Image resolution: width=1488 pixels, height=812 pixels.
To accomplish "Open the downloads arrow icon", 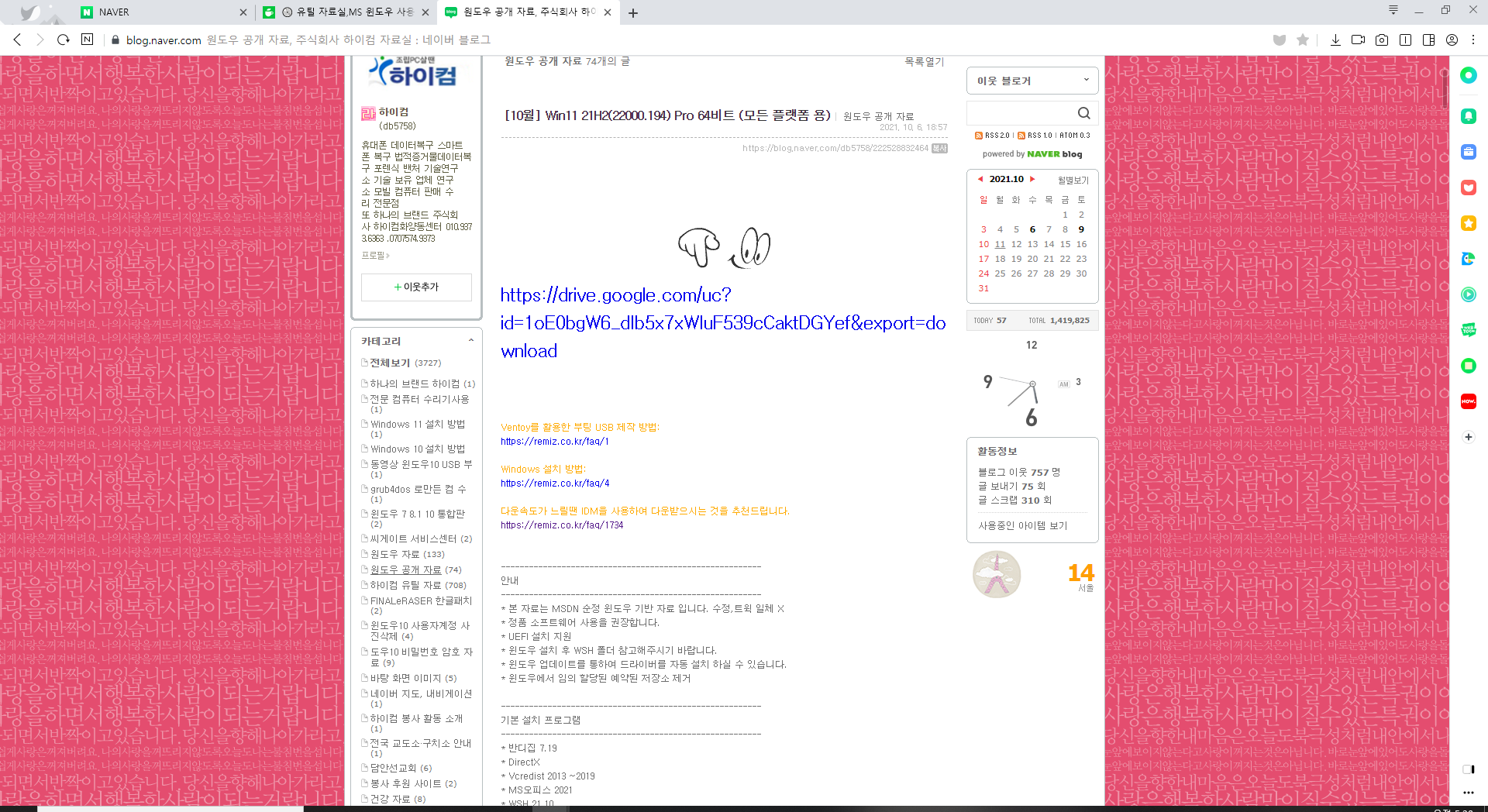I will (x=1335, y=40).
